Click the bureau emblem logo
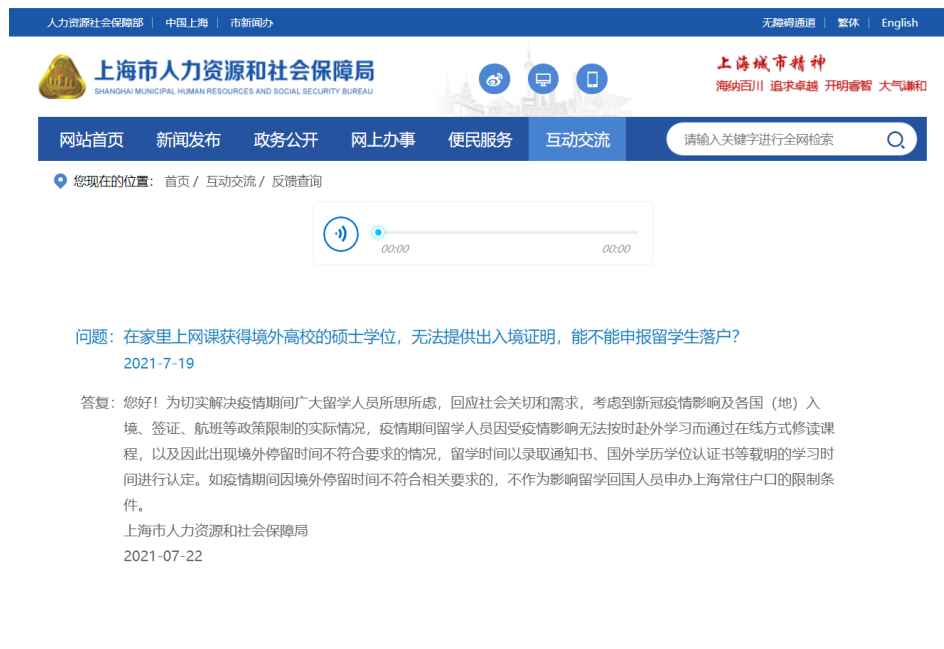This screenshot has height=649, width=944. point(60,78)
